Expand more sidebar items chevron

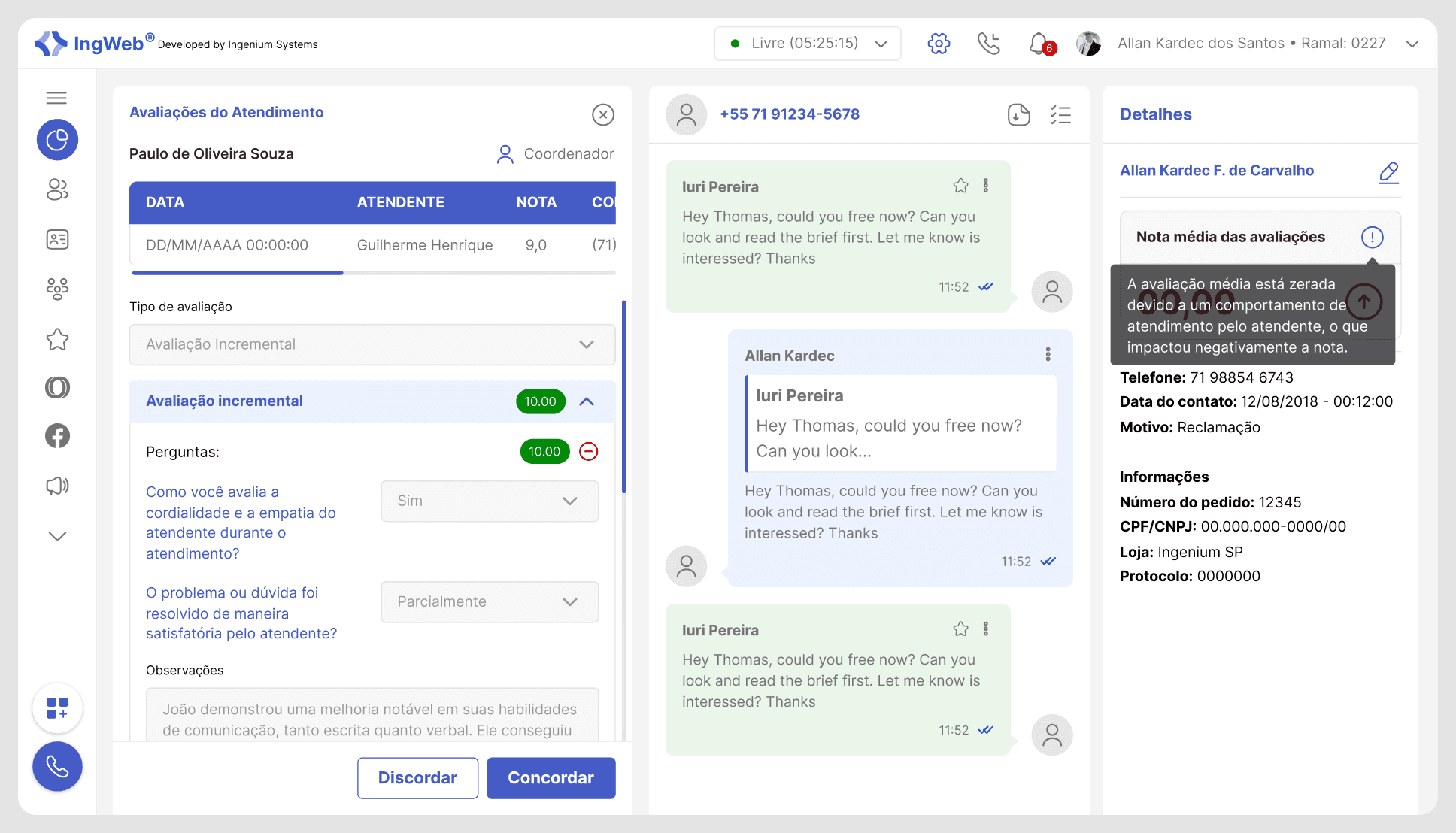point(57,535)
